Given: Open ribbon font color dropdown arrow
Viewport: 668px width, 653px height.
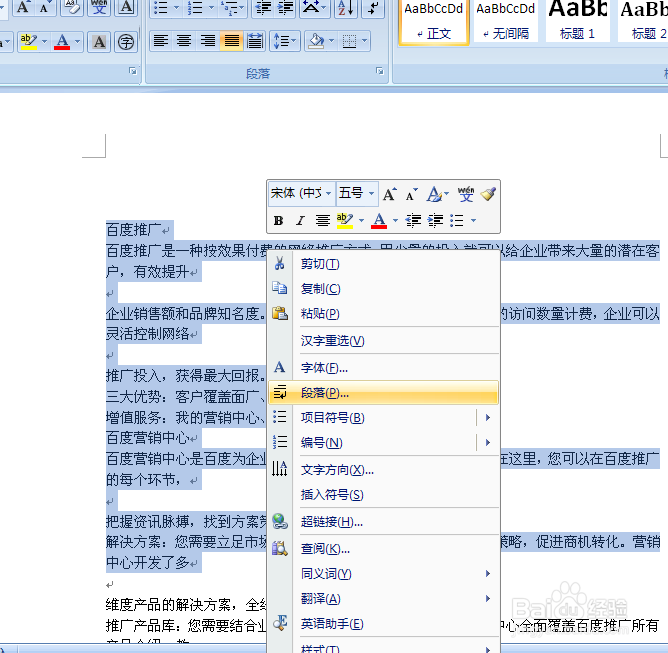Looking at the screenshot, I should [x=78, y=42].
